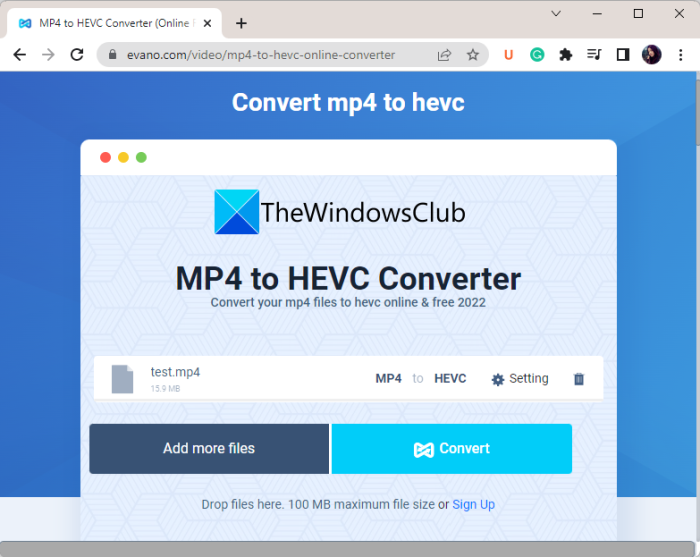Reload the current page
Viewport: 700px width, 557px height.
(77, 55)
